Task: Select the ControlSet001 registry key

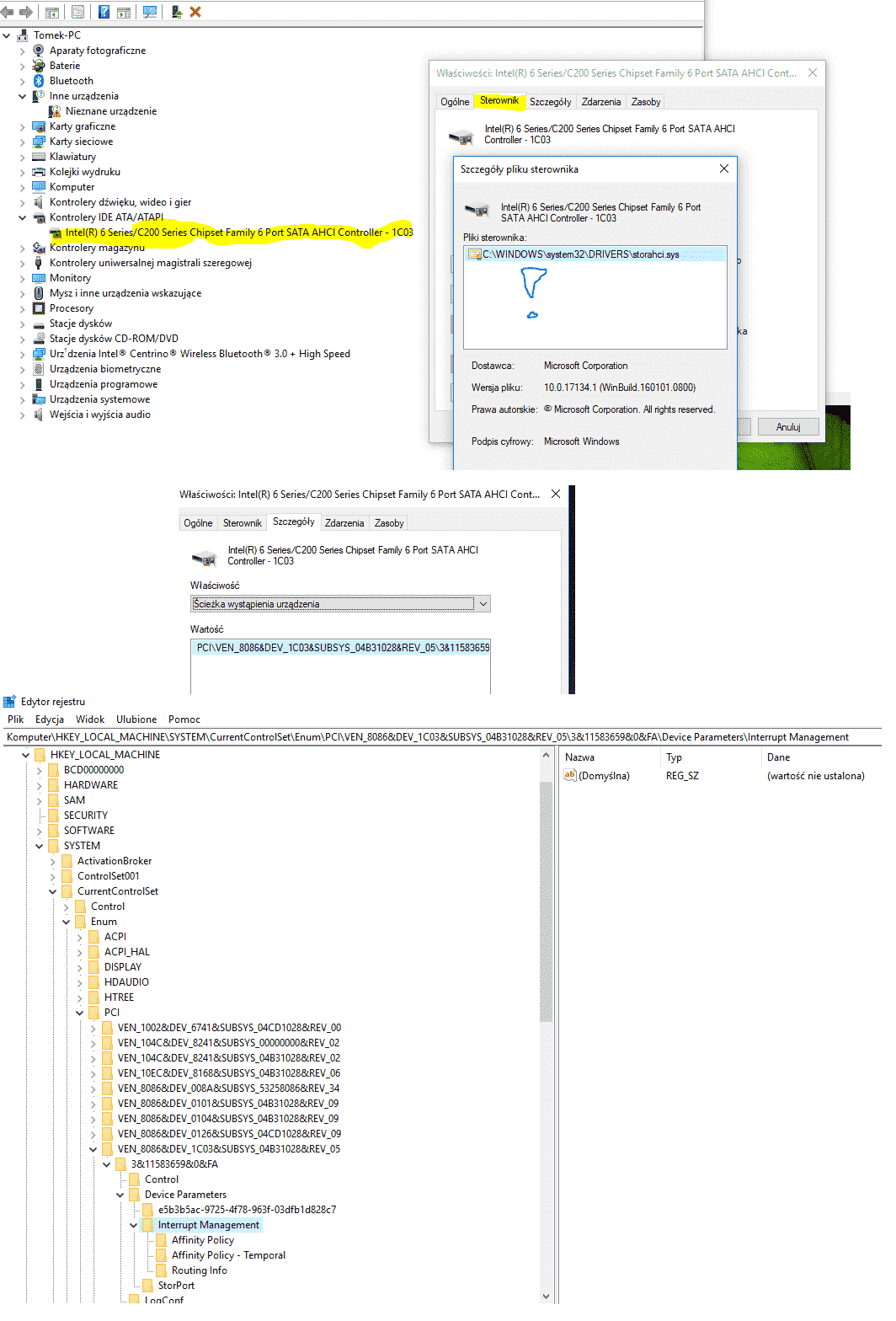Action: click(x=109, y=876)
